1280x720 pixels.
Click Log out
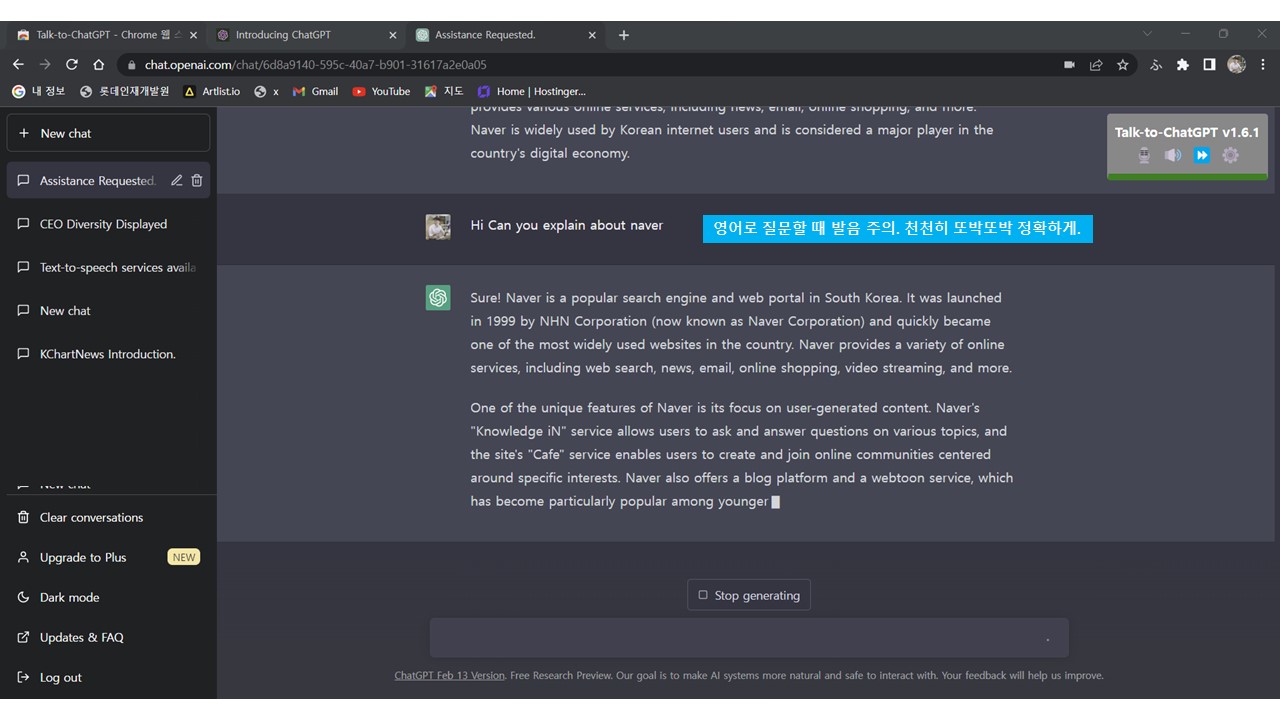(x=108, y=677)
